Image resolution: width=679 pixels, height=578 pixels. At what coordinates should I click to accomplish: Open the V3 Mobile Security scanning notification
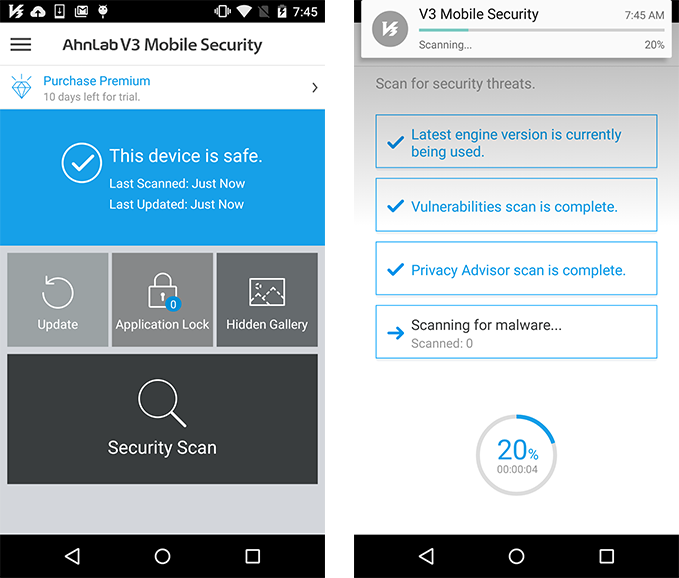click(x=516, y=29)
